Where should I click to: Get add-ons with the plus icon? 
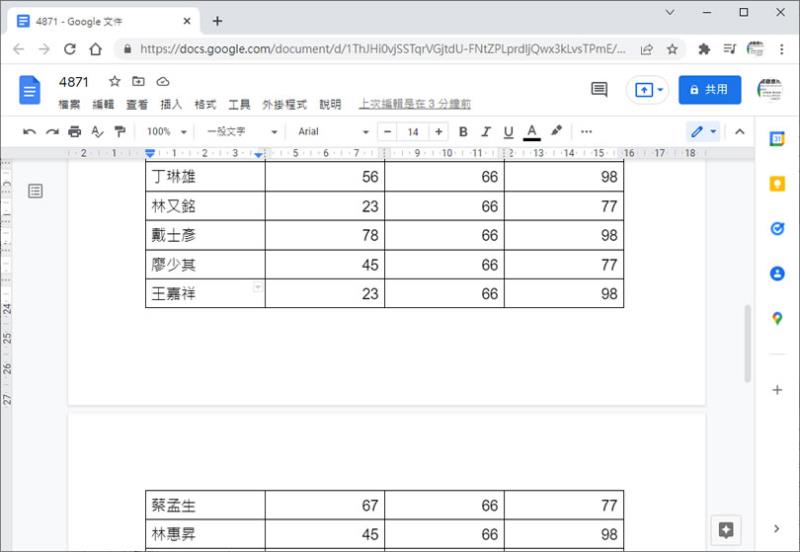pyautogui.click(x=777, y=390)
